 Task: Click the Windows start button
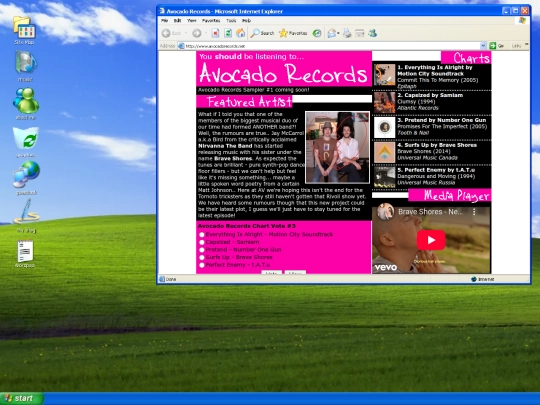(22, 398)
